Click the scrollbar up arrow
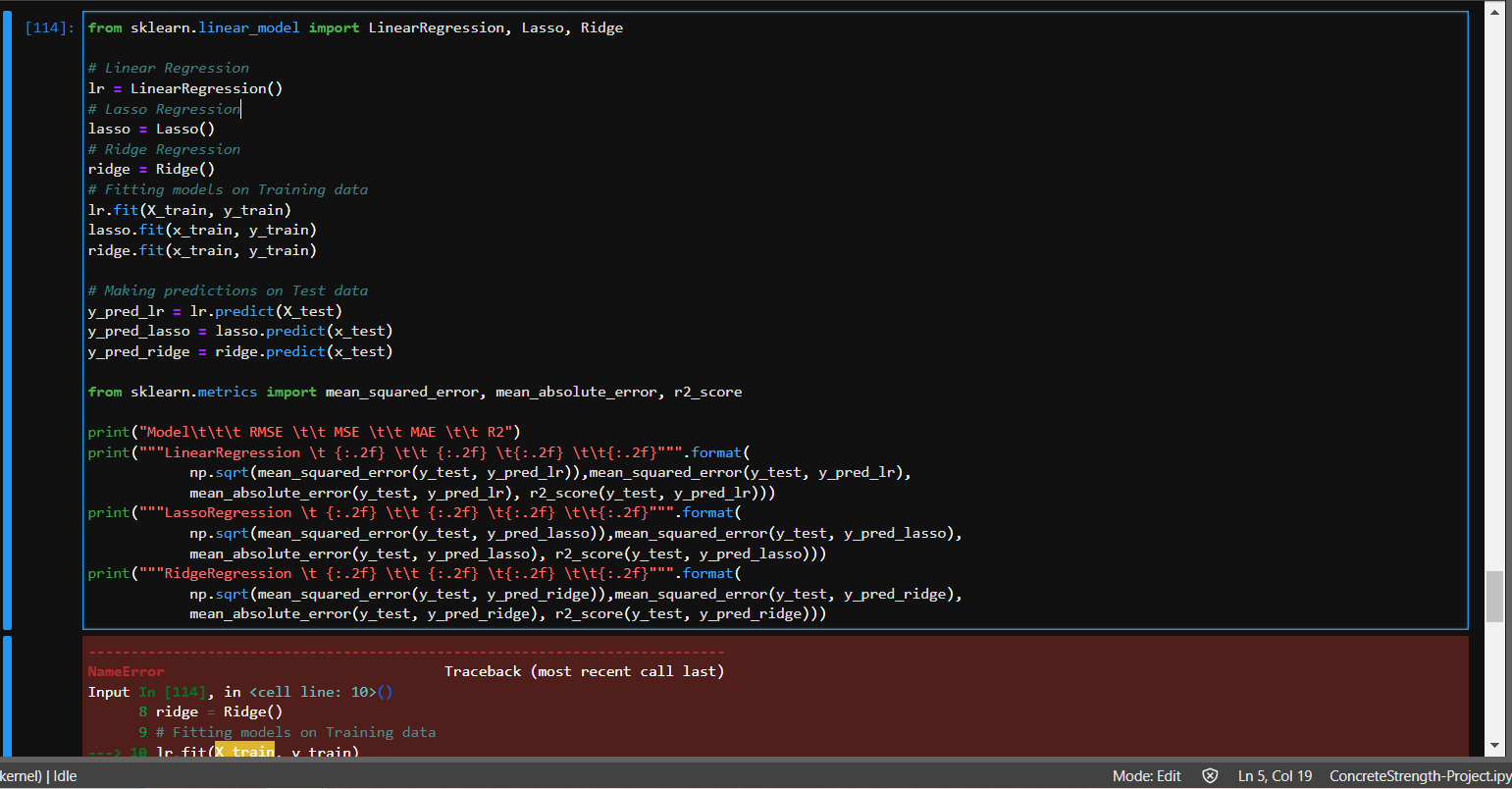The width and height of the screenshot is (1512, 789). (x=1494, y=10)
